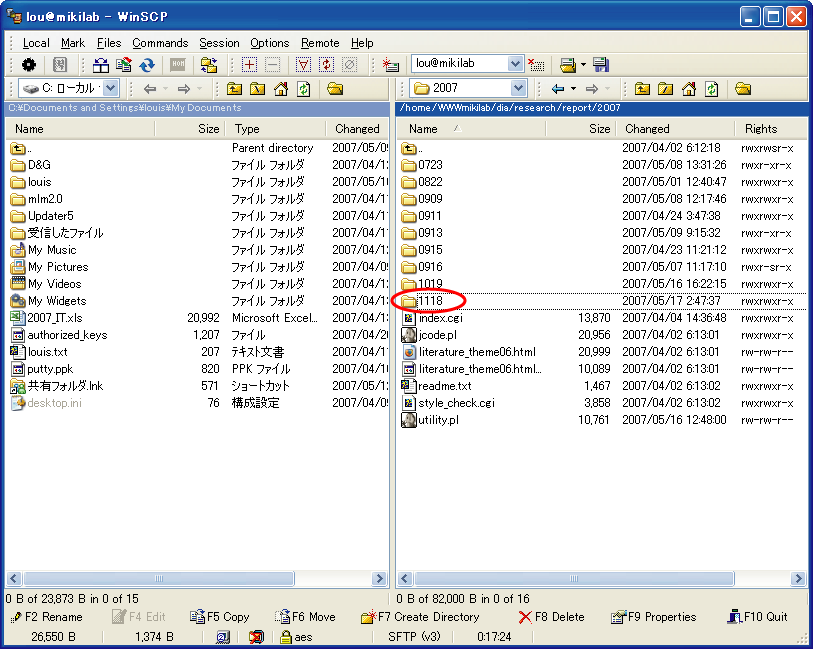
Task: Open the lou@mikilab session dropdown
Action: pos(515,64)
